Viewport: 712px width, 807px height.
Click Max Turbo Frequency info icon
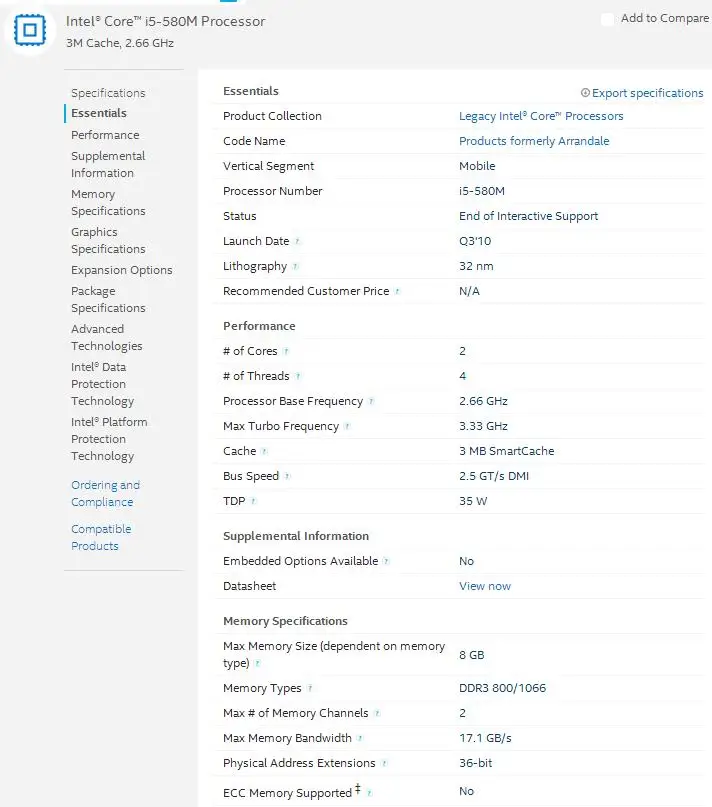(x=347, y=426)
